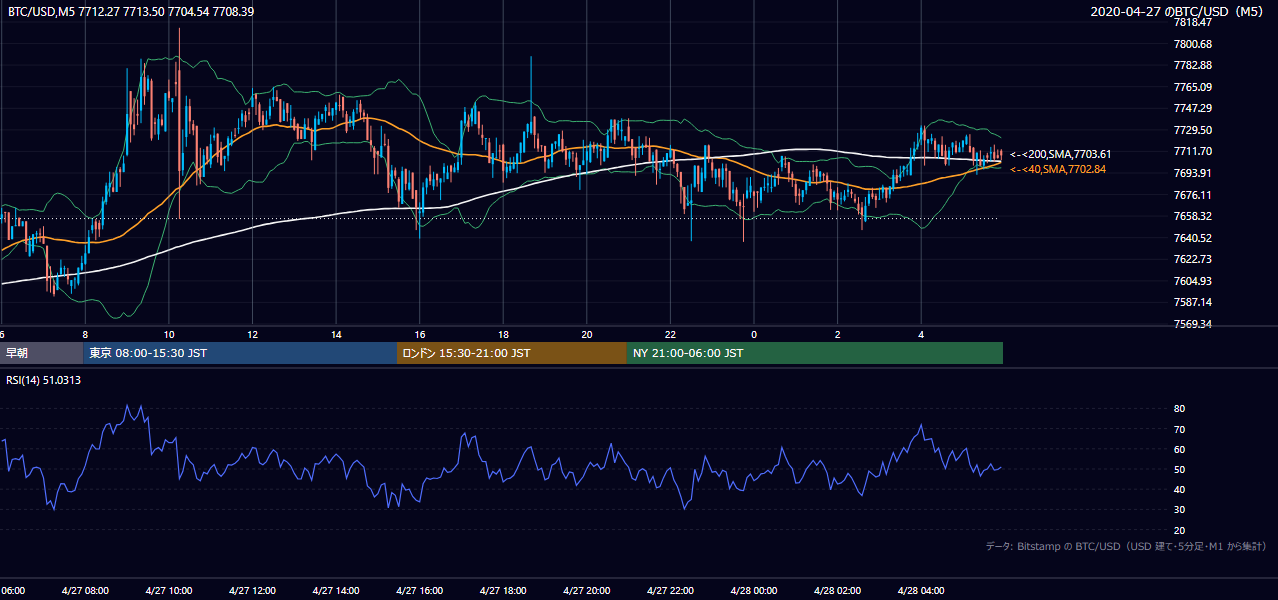Click the 4/27 10:00 bottom time label
The height and width of the screenshot is (600, 1278).
(168, 591)
